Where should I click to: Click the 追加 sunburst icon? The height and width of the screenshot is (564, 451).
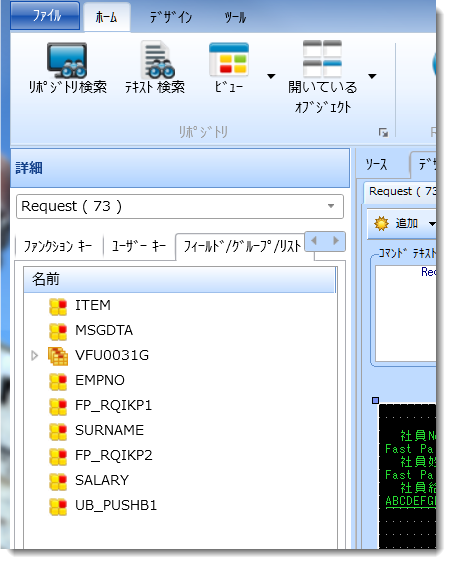point(381,223)
